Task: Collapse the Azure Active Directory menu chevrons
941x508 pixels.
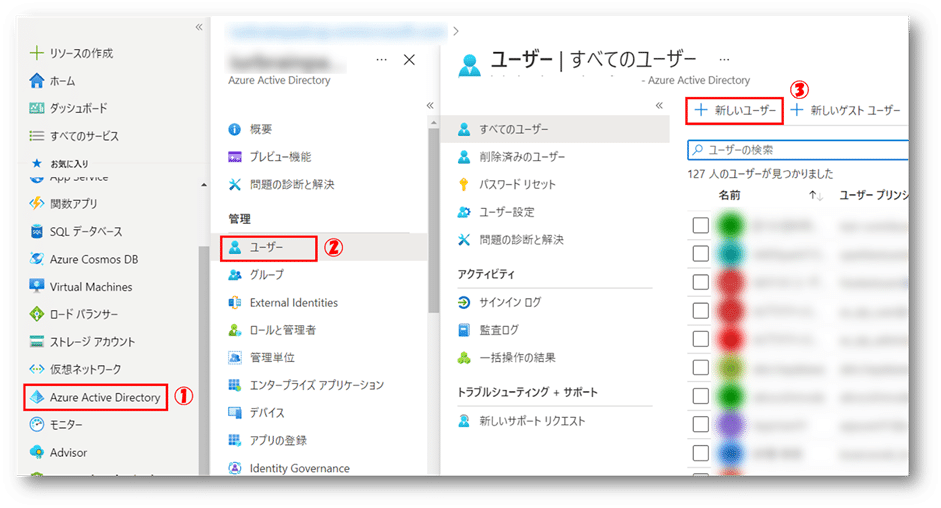Action: (x=430, y=105)
